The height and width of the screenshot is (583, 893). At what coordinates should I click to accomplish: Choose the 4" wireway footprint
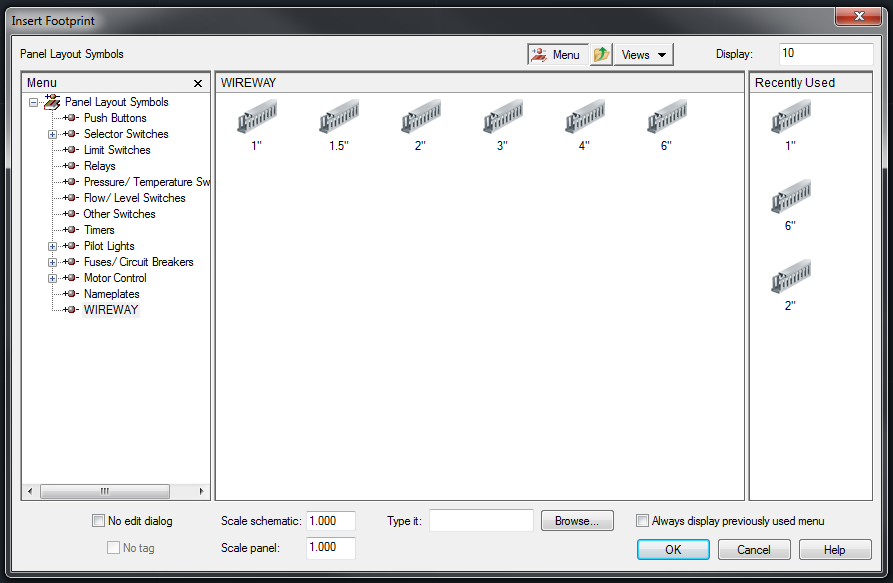586,118
